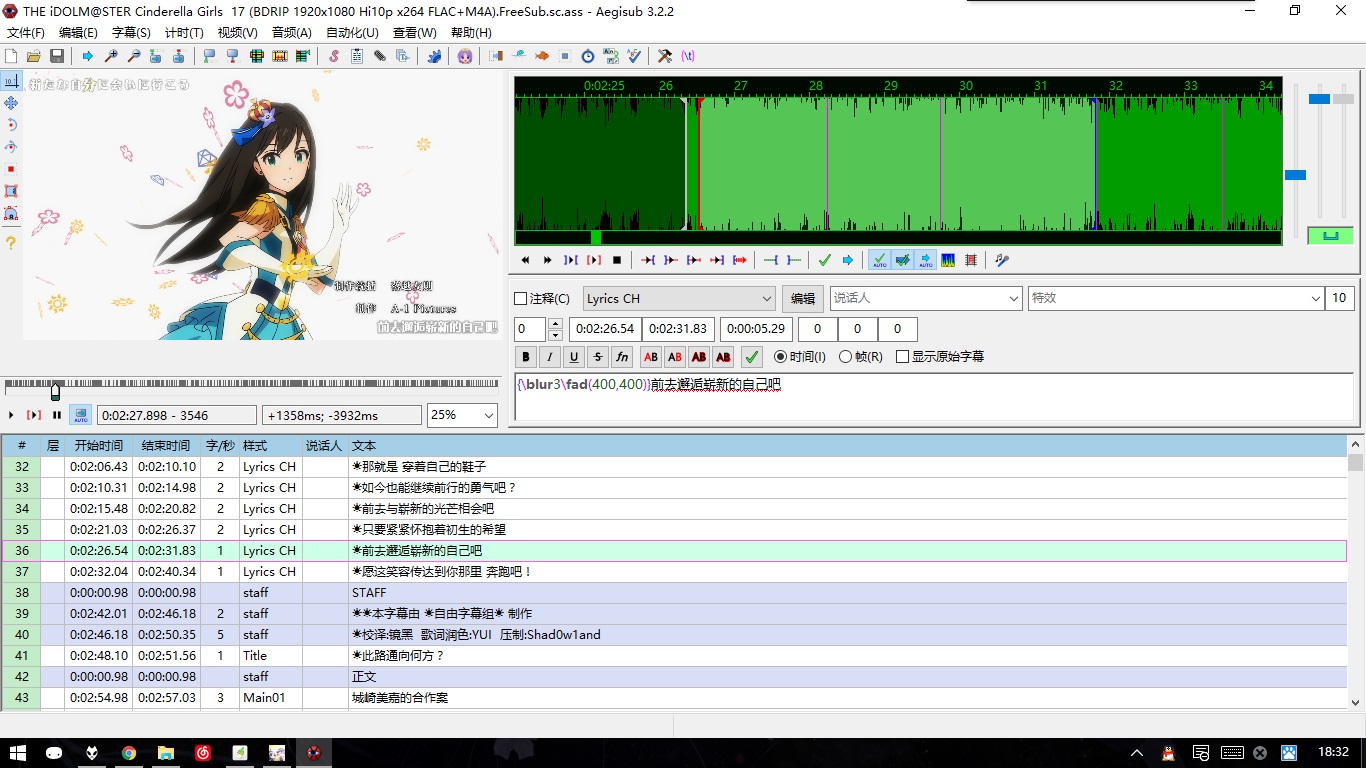Toggle karaoke mode microphone icon
The image size is (1366, 768).
click(x=1003, y=260)
